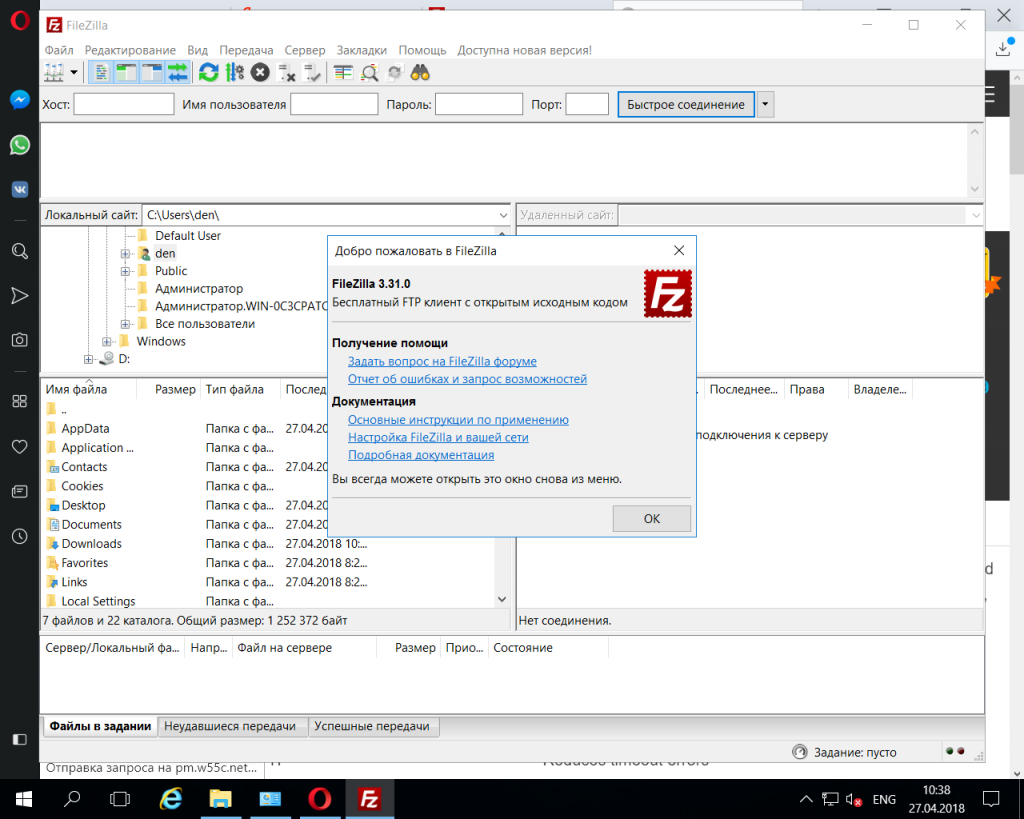Toggle processing of the transfer queue
1024x819 pixels.
(x=234, y=72)
